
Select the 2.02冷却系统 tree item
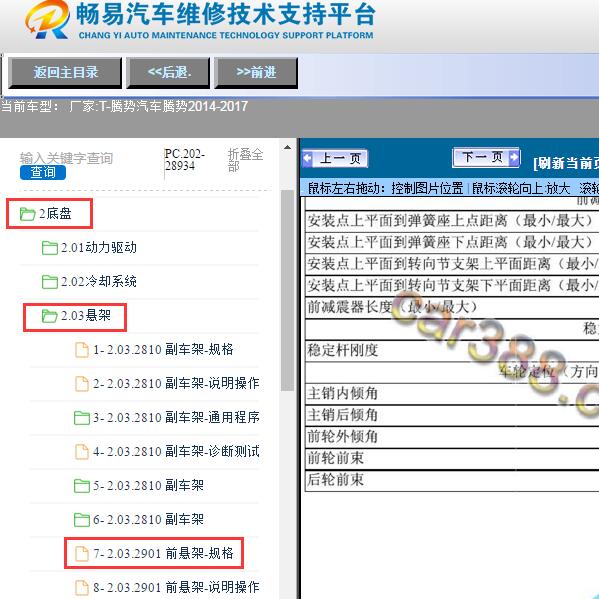pos(99,282)
